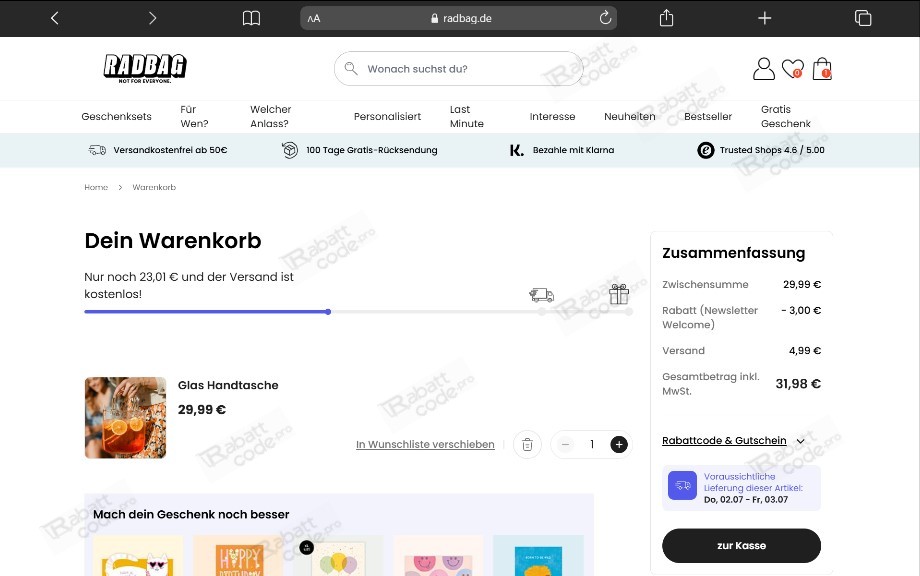Proceed with the zur Kasse button
The image size is (920, 576).
(741, 545)
